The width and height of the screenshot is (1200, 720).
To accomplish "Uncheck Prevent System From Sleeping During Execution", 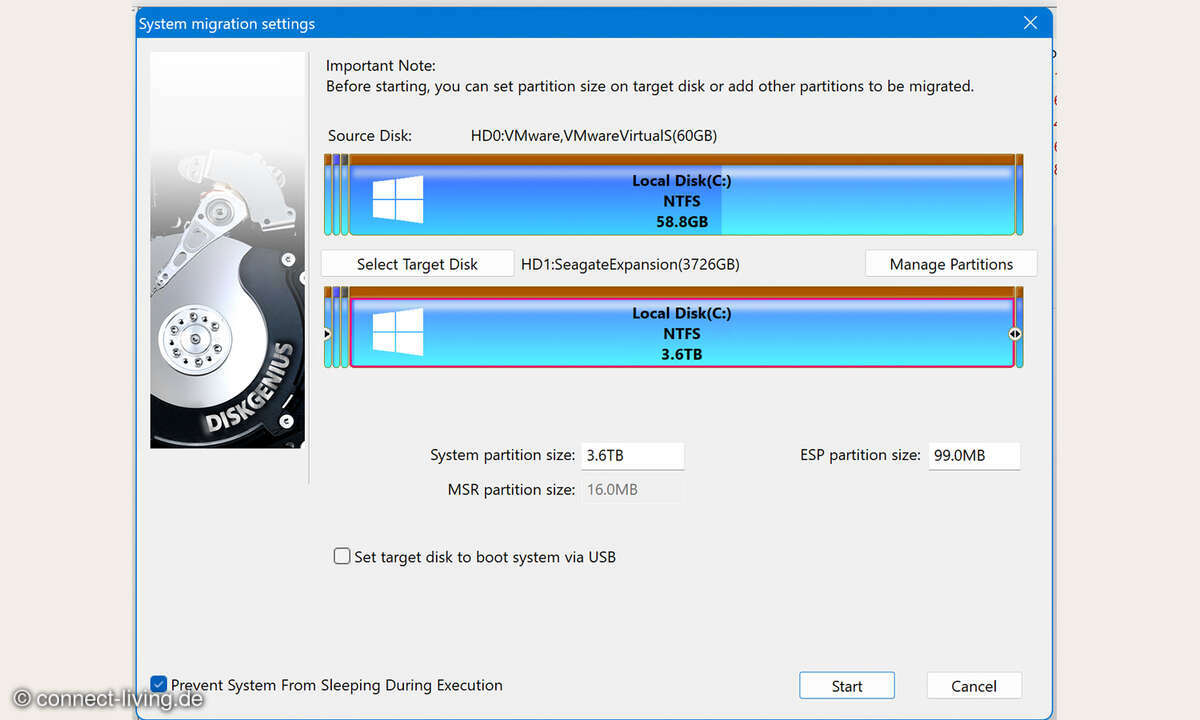I will [x=158, y=684].
